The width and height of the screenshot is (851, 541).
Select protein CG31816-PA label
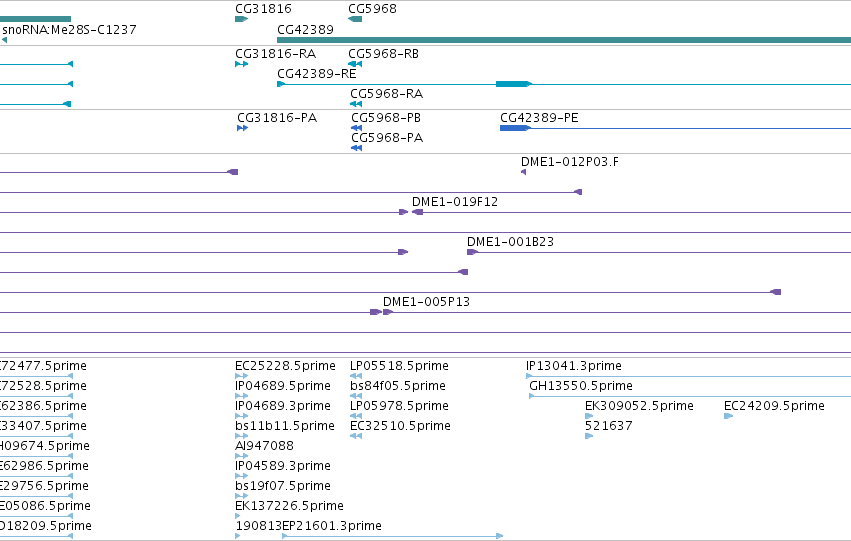pos(277,118)
